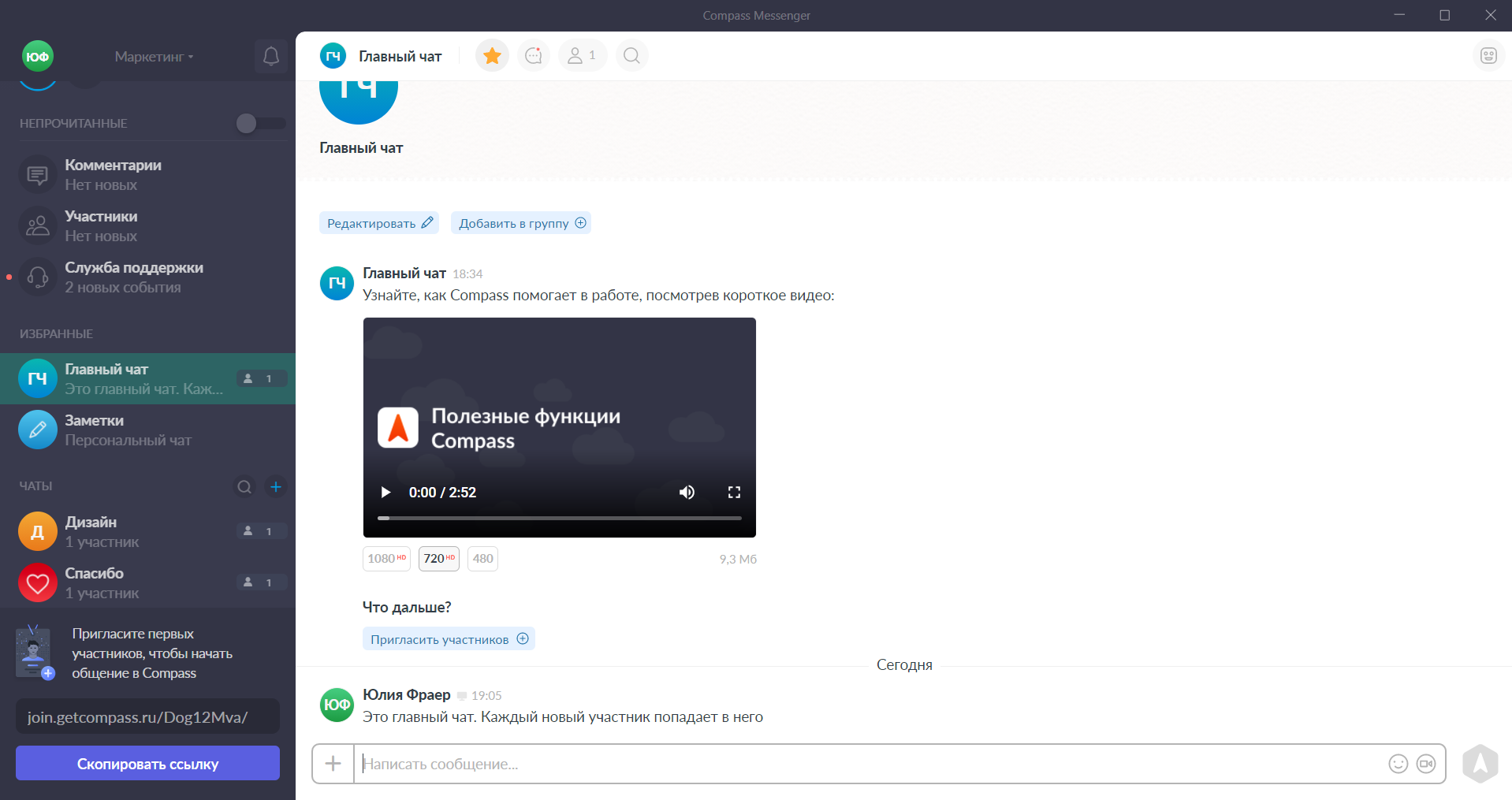The height and width of the screenshot is (800, 1512).
Task: Select Главный чат in favorites list
Action: pos(147,378)
